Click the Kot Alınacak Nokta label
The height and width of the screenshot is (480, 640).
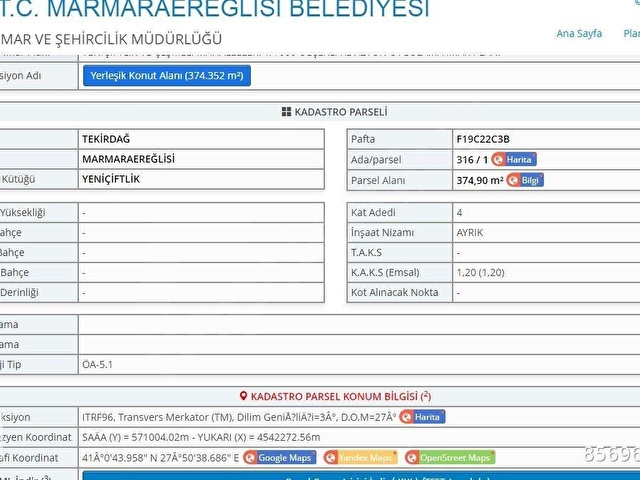tap(394, 293)
